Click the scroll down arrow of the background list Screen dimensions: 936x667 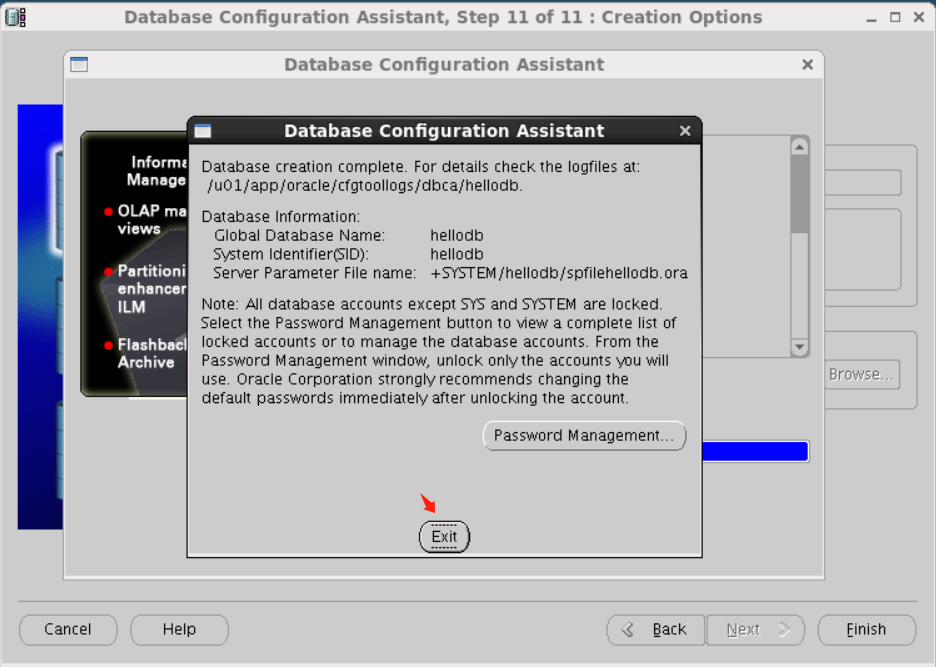(x=800, y=346)
